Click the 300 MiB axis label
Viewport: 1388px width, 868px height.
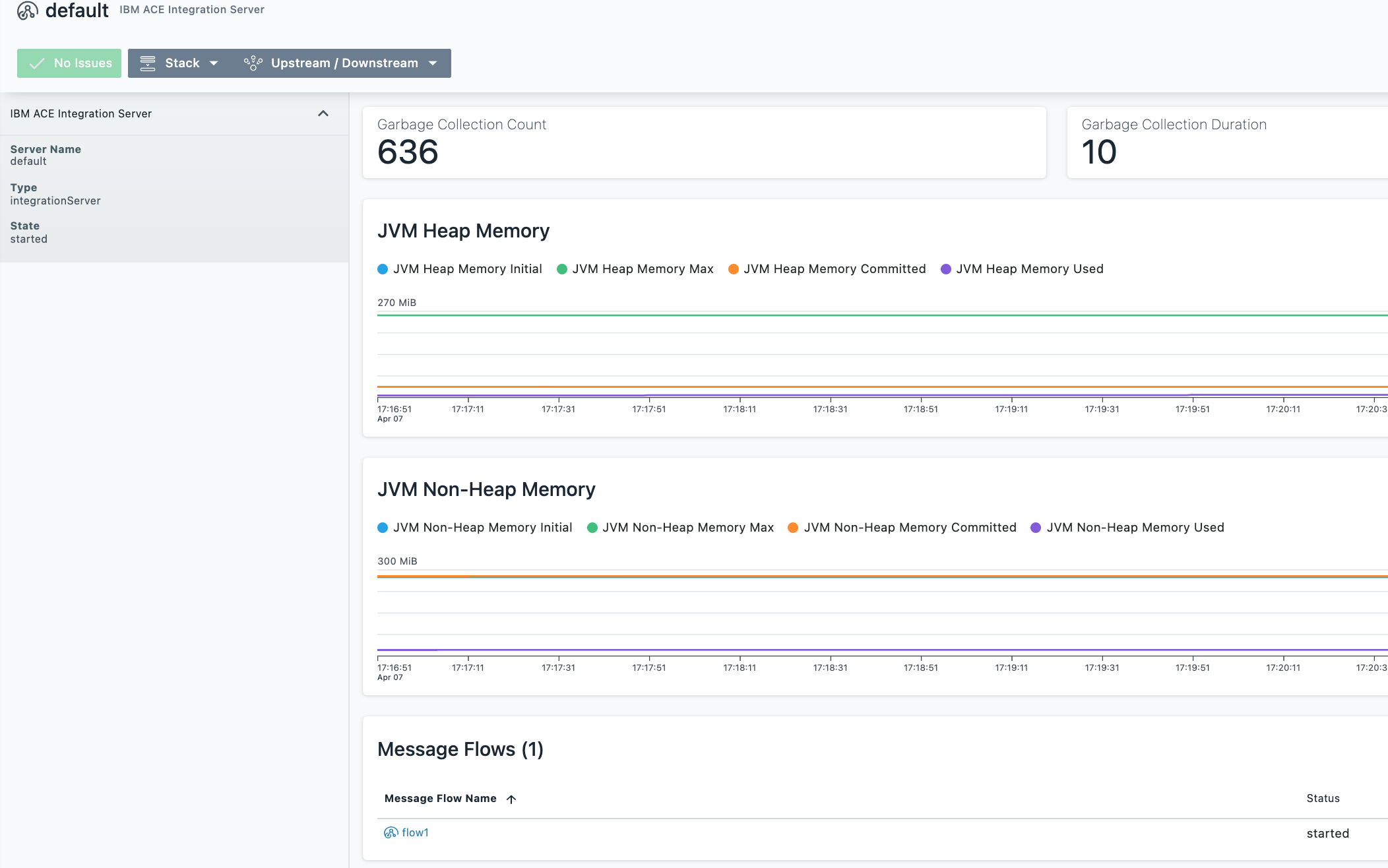click(x=397, y=561)
